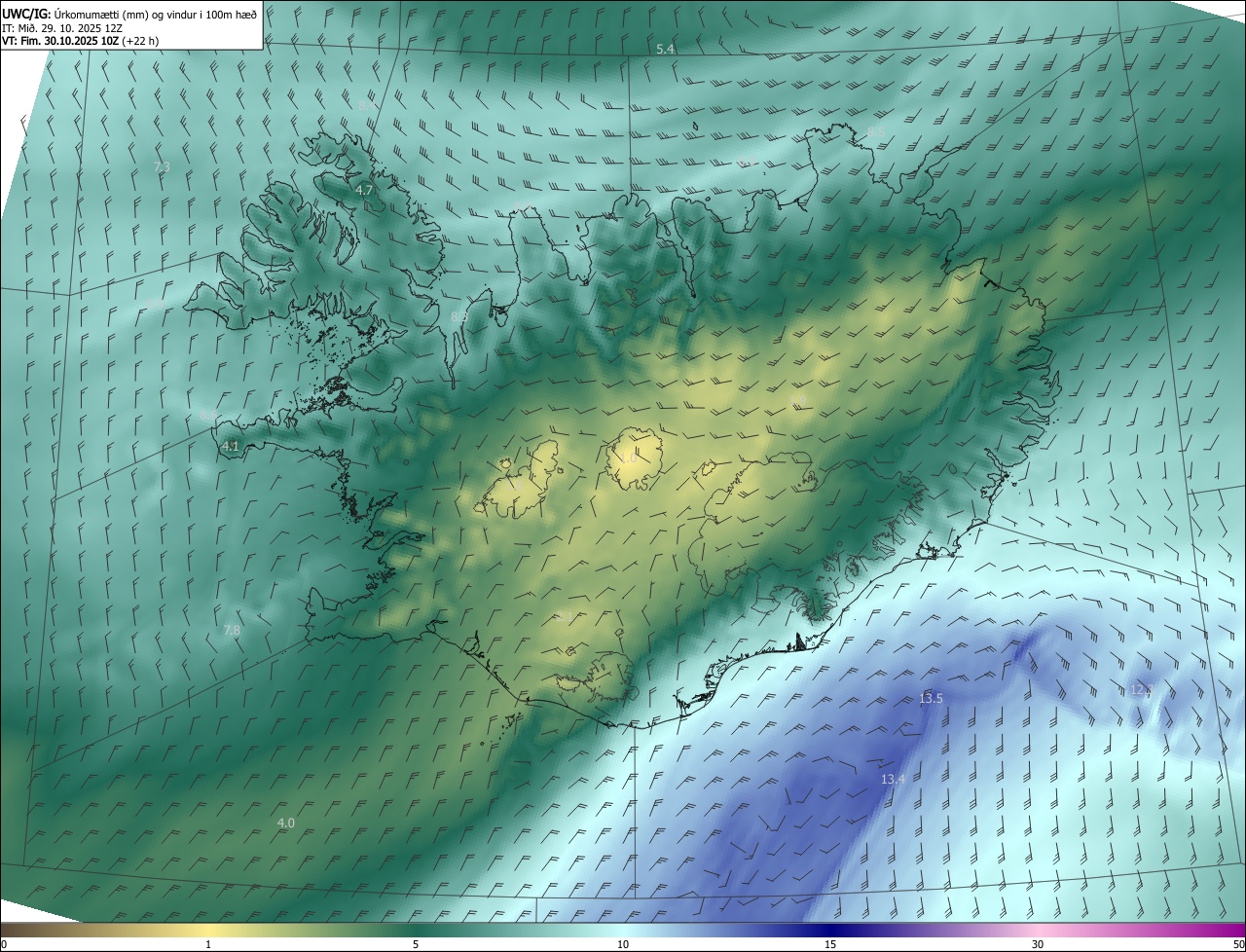Click the 10 tick on the colorbar
The width and height of the screenshot is (1246, 952).
[x=623, y=944]
